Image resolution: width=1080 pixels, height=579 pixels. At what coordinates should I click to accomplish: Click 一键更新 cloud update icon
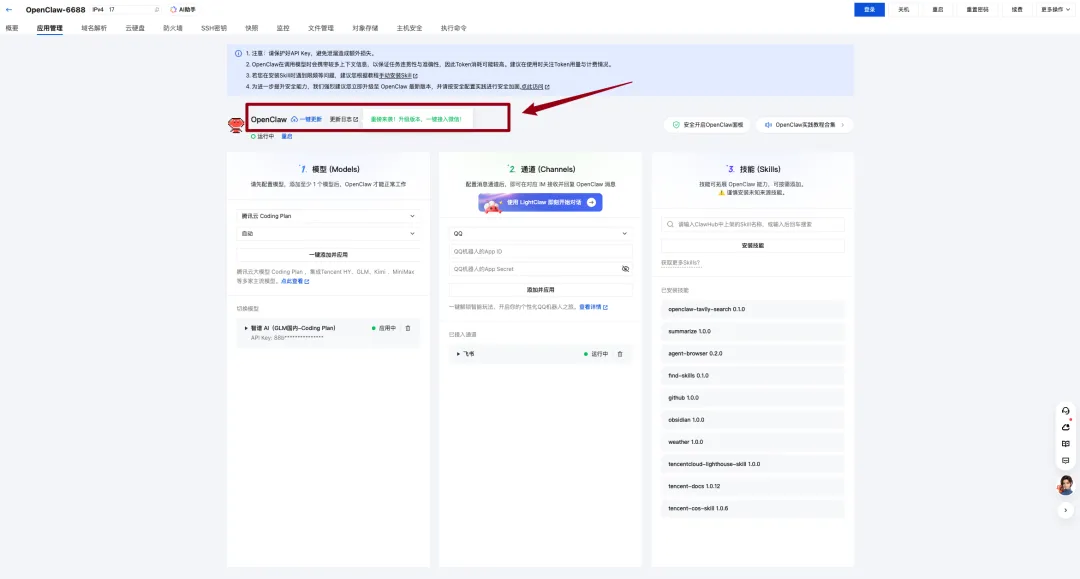(x=294, y=119)
